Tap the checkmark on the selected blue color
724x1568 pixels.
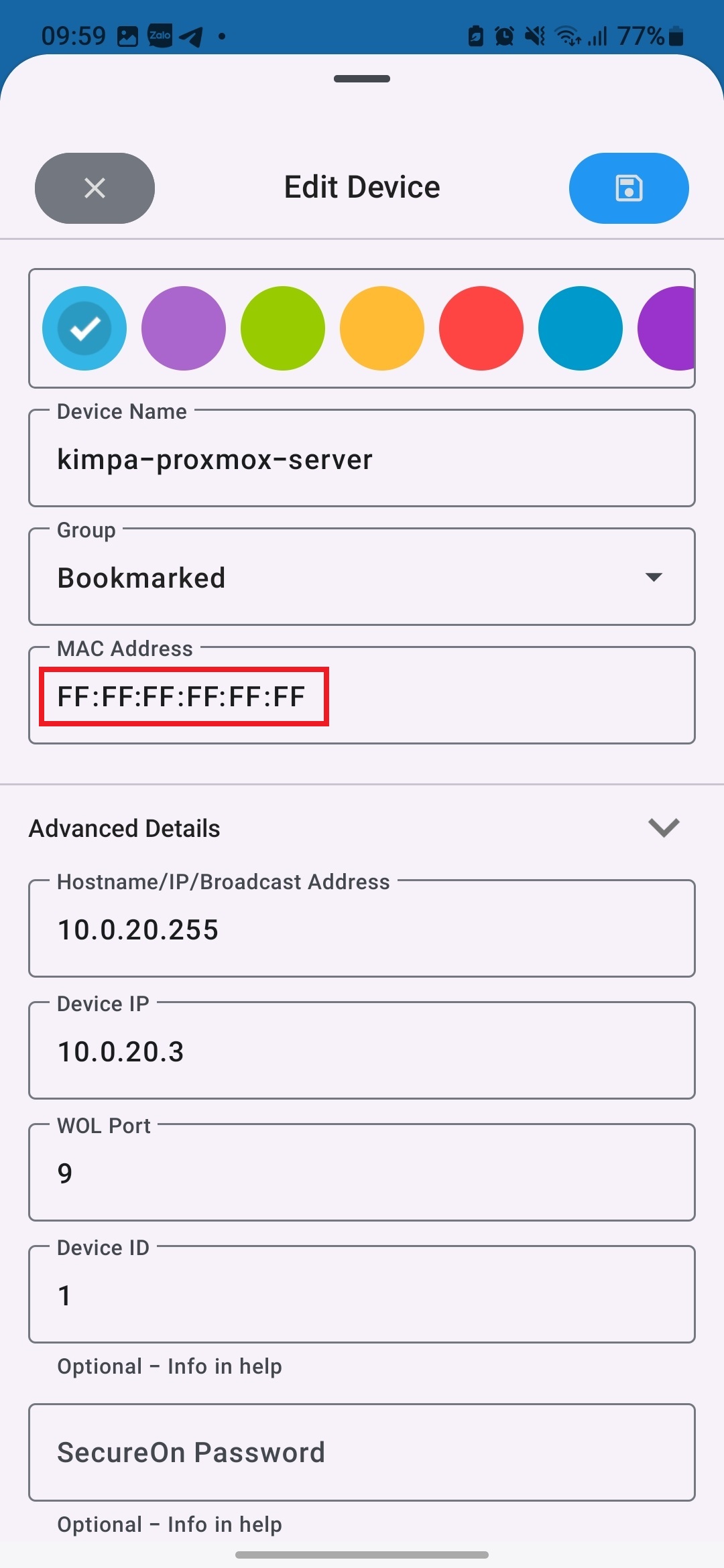pos(84,328)
